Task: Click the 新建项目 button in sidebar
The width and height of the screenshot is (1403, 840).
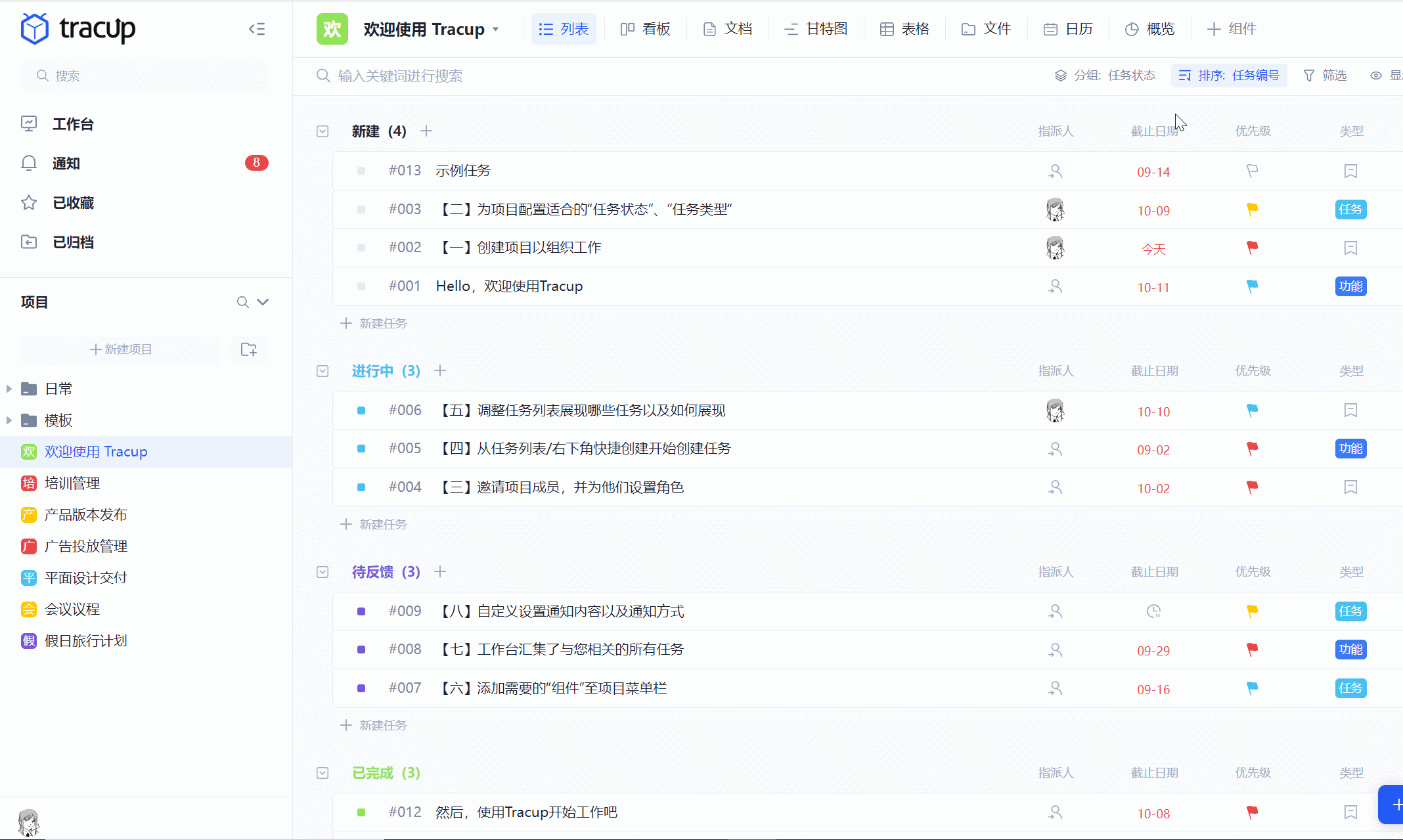Action: click(121, 349)
